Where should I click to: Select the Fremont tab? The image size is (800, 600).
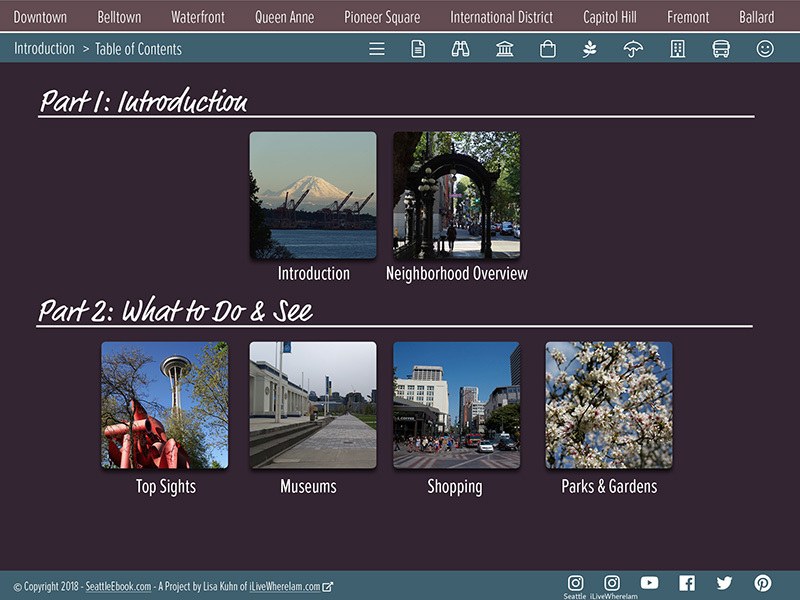point(688,17)
